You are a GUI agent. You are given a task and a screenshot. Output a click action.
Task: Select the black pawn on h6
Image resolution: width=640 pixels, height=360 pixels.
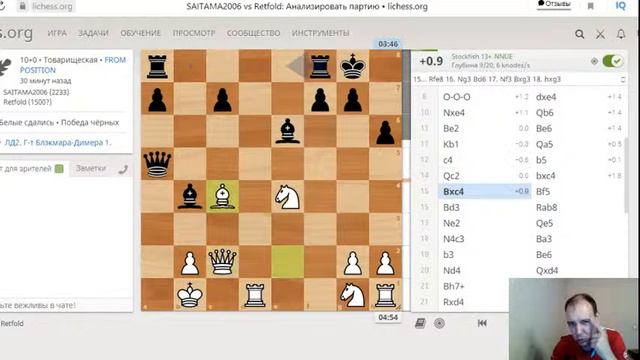(x=385, y=131)
